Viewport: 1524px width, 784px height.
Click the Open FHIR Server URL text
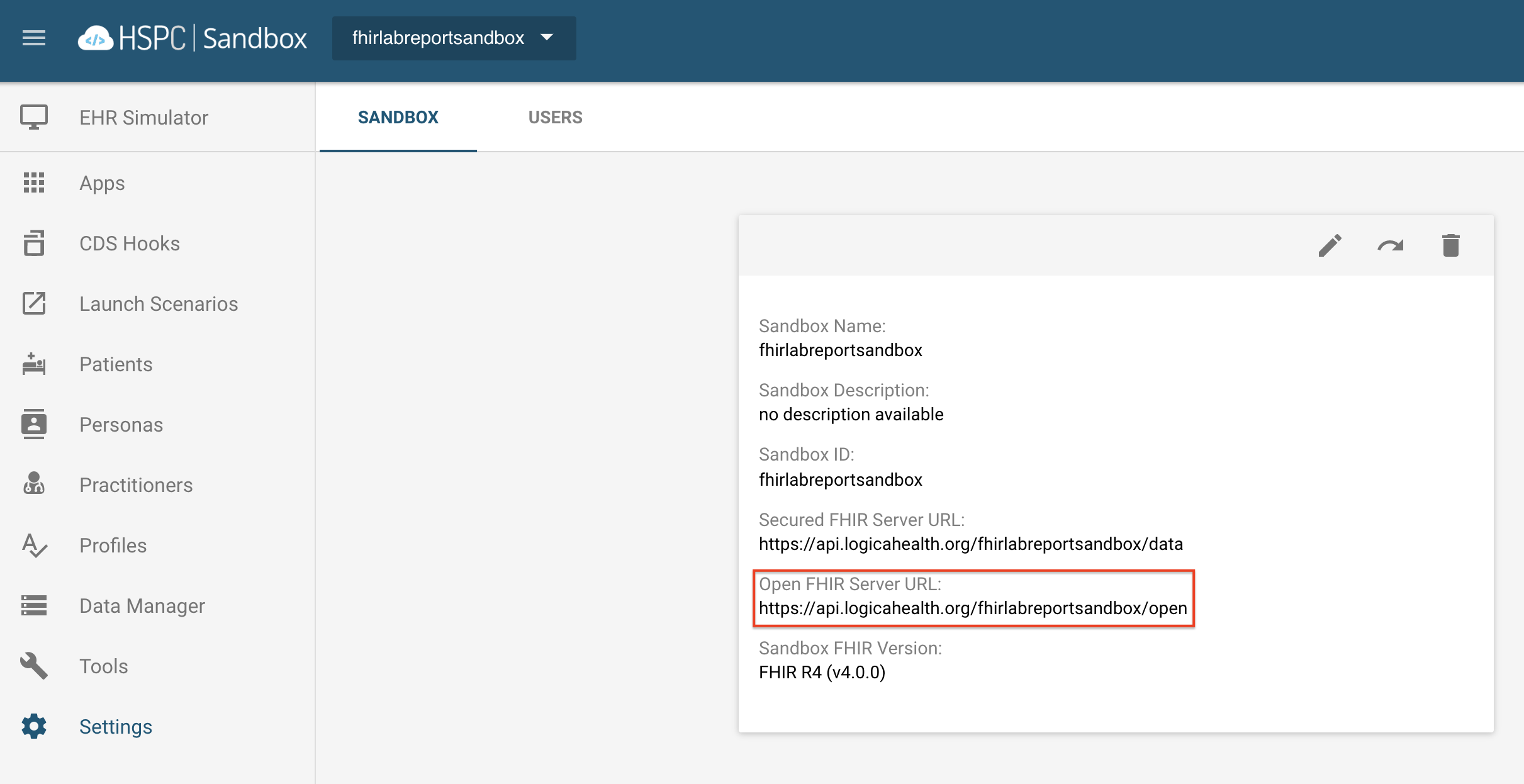click(x=972, y=608)
